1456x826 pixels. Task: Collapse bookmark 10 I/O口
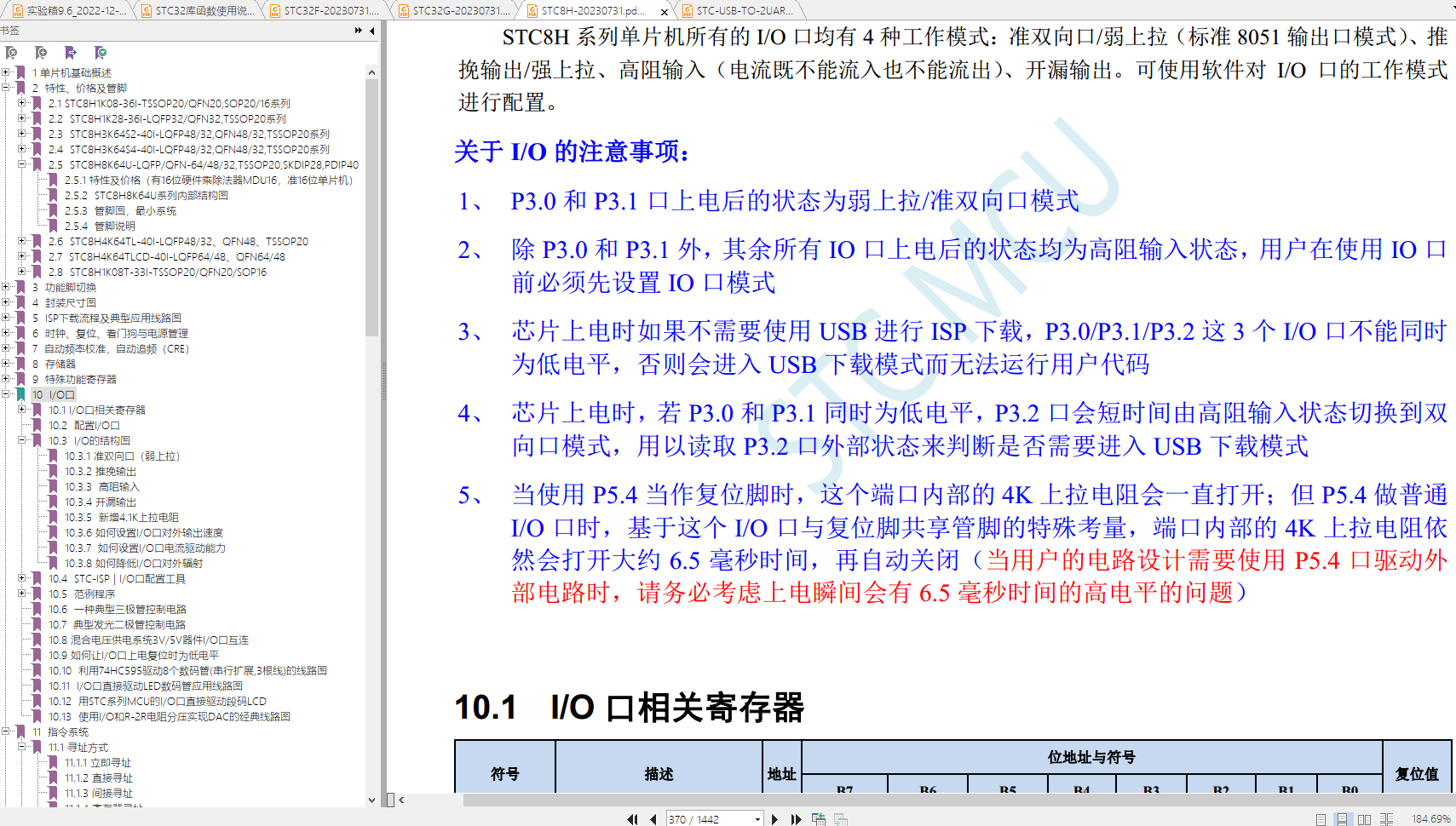pyautogui.click(x=7, y=394)
